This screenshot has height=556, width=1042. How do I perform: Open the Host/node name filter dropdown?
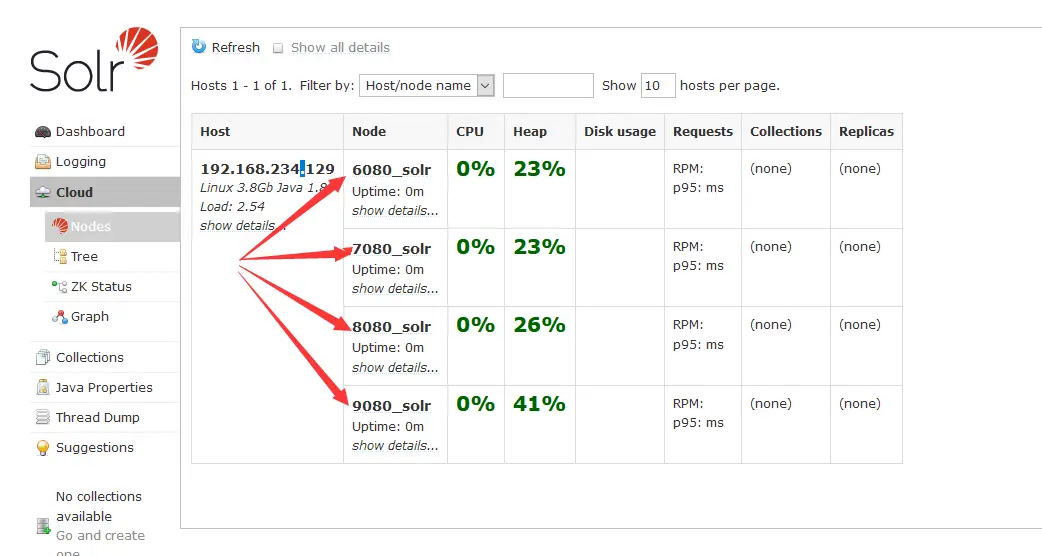(x=427, y=85)
